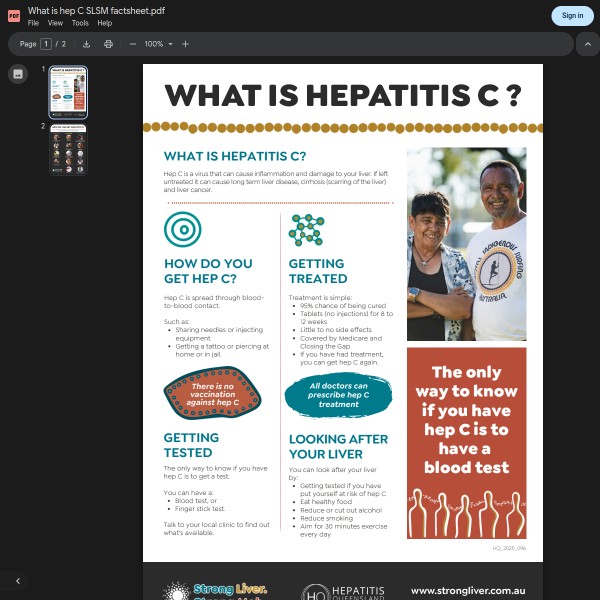Toggle the thumbnail sidebar panel icon
The image size is (600, 600).
coord(17,74)
